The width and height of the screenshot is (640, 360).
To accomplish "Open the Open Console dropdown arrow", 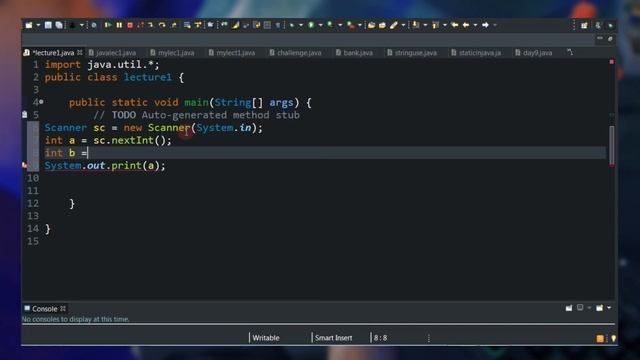I will pos(609,308).
